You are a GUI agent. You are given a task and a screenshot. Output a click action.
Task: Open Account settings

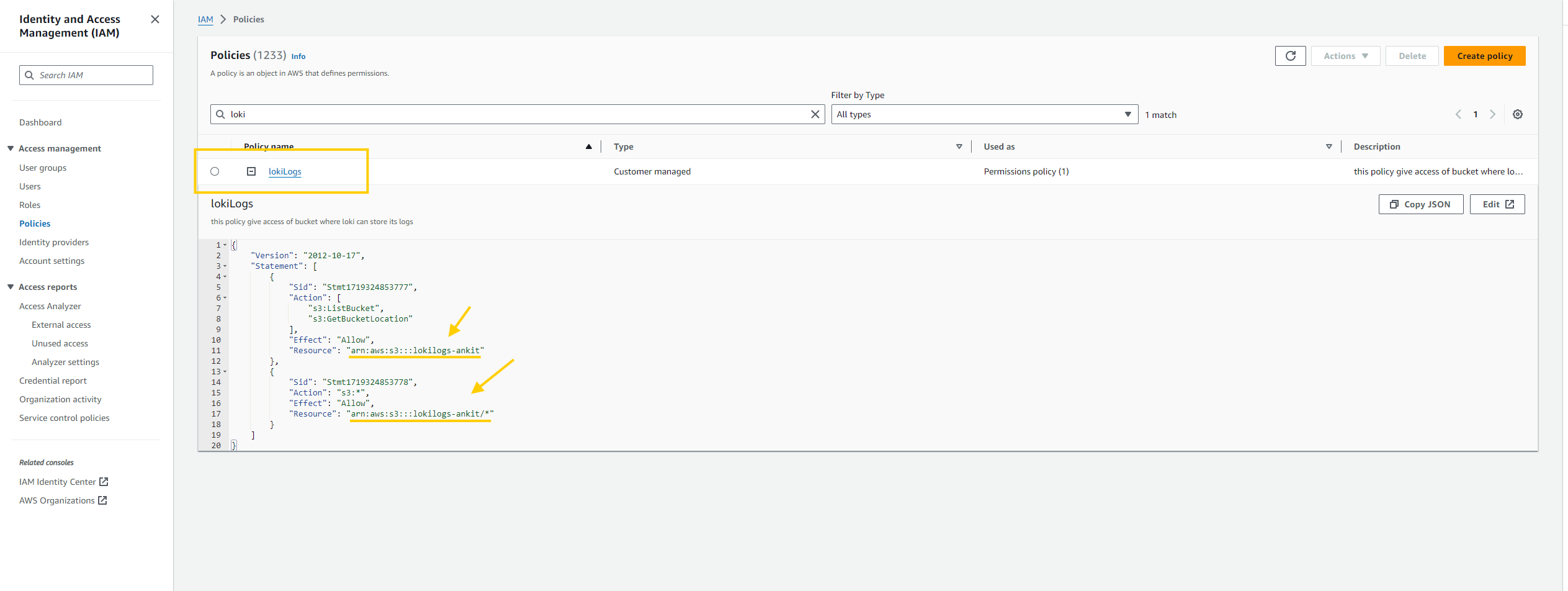(52, 261)
